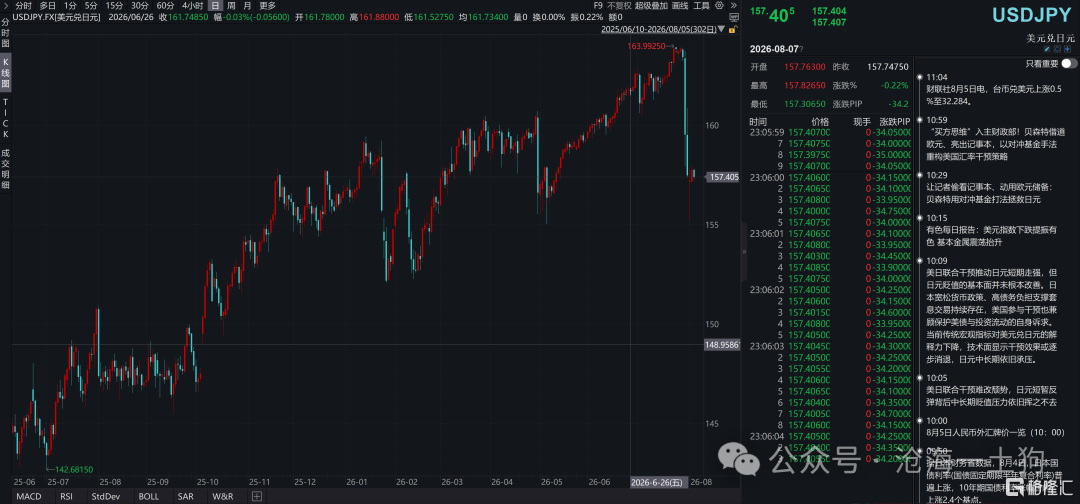Screen dimensions: 1080x504
Task: Select the daily 日 interval
Action: coord(215,6)
